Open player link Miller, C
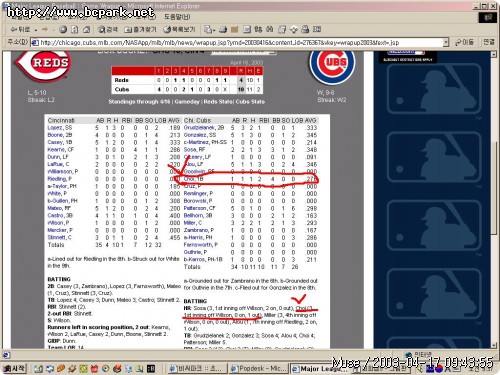Image resolution: width=500 pixels, height=375 pixels. [193, 223]
